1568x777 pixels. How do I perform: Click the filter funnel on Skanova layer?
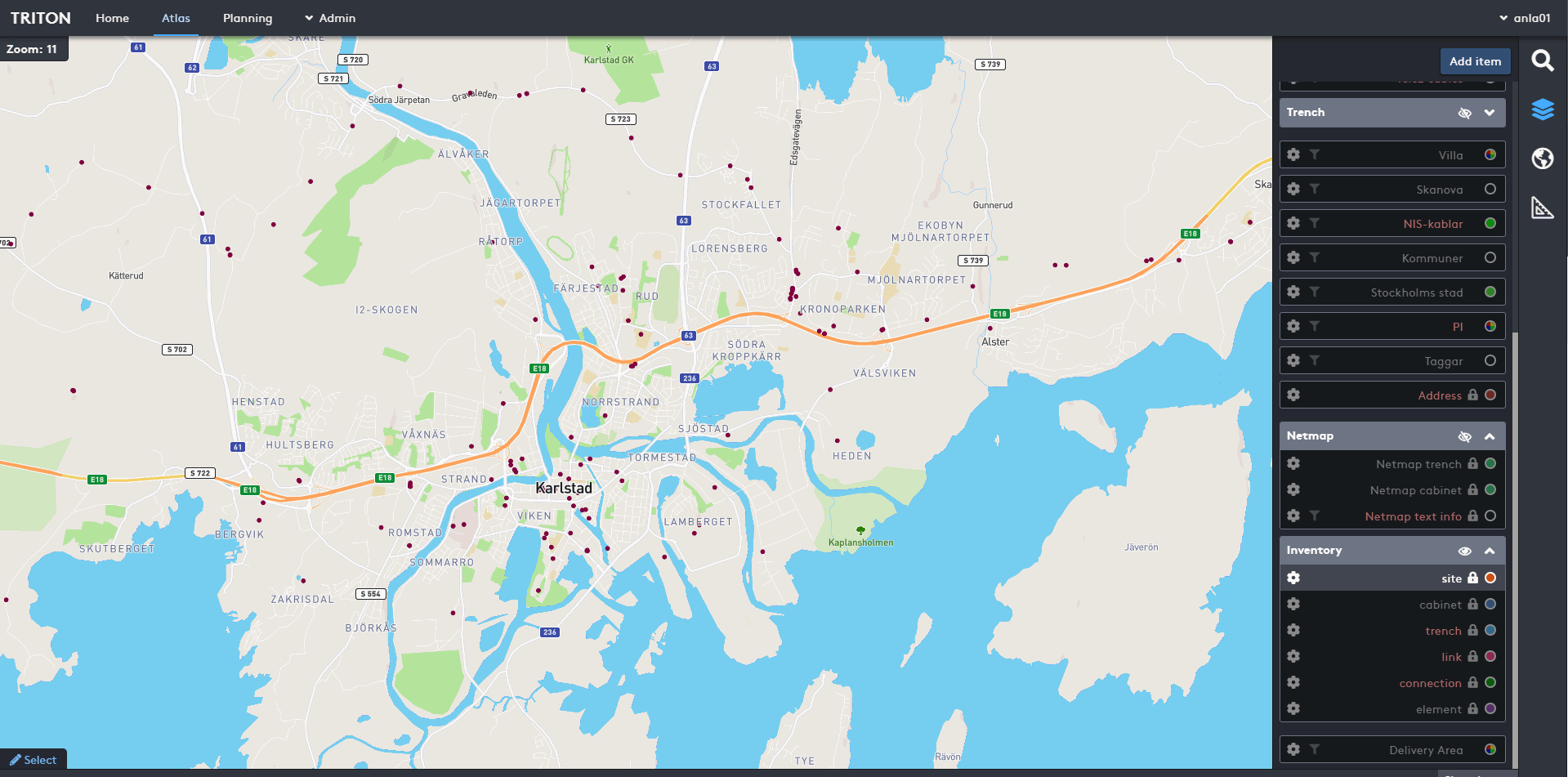pyautogui.click(x=1314, y=189)
